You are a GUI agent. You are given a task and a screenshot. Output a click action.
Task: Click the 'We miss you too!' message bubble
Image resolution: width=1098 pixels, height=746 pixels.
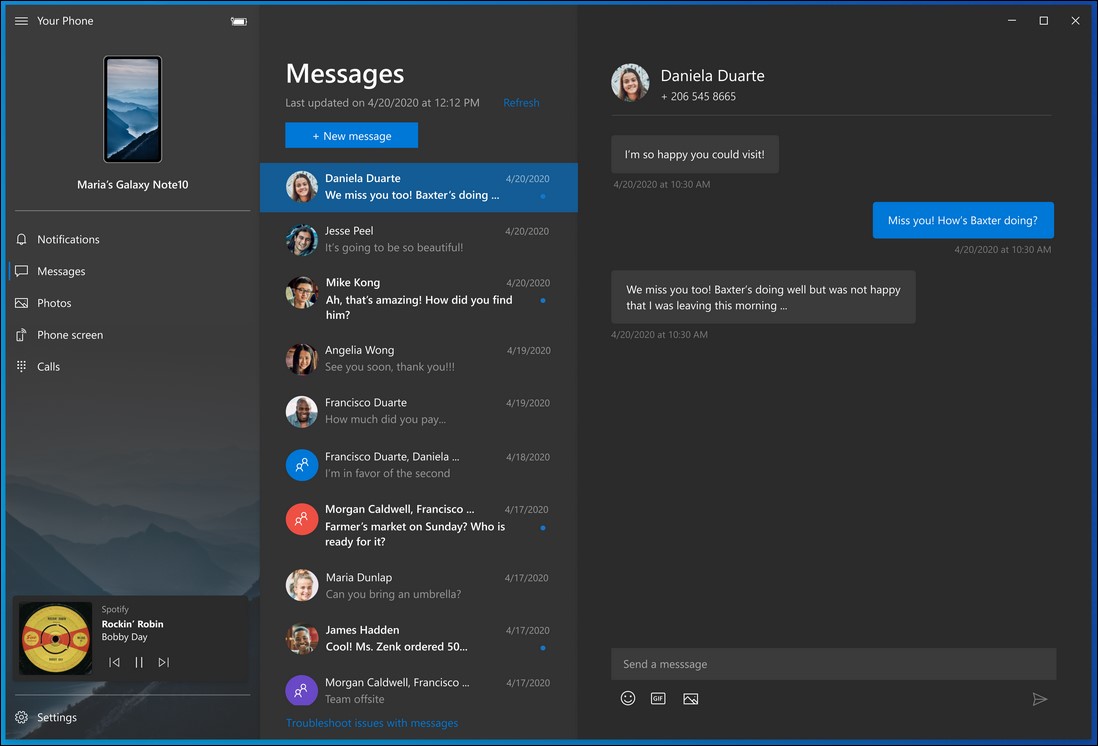tap(763, 297)
